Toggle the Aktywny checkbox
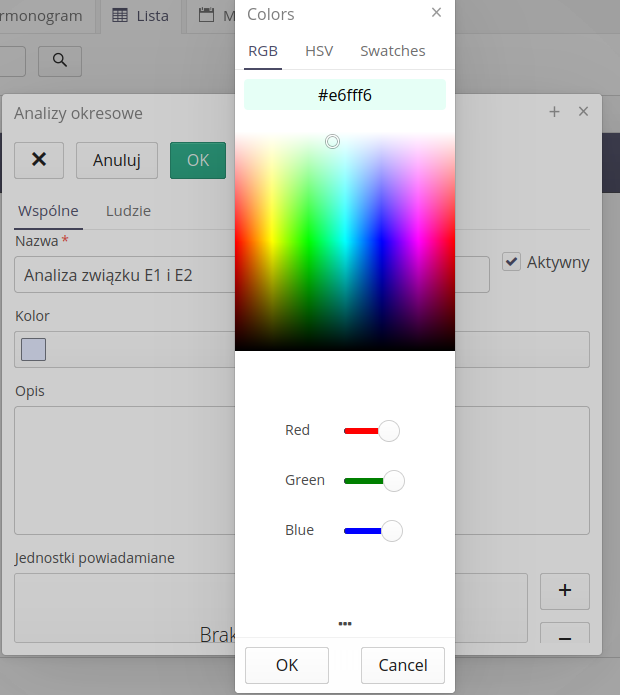The width and height of the screenshot is (620, 695). click(512, 262)
